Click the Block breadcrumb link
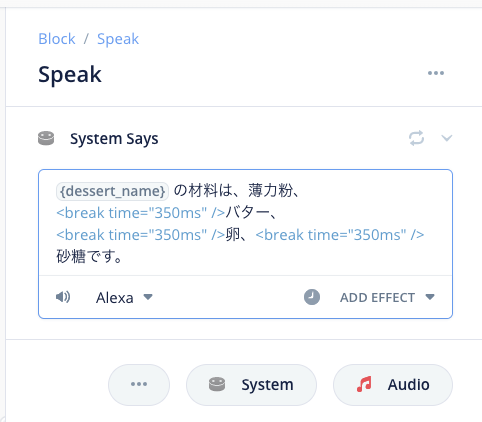 [57, 39]
